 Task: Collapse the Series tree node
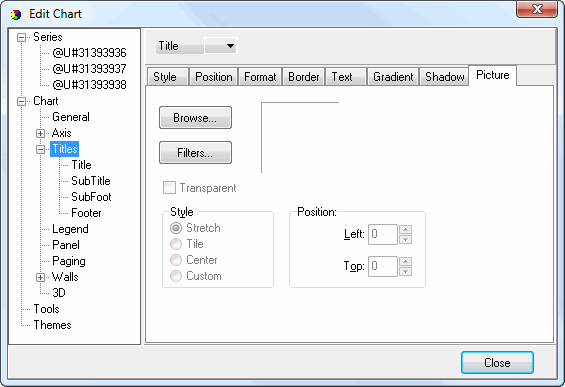[x=22, y=37]
